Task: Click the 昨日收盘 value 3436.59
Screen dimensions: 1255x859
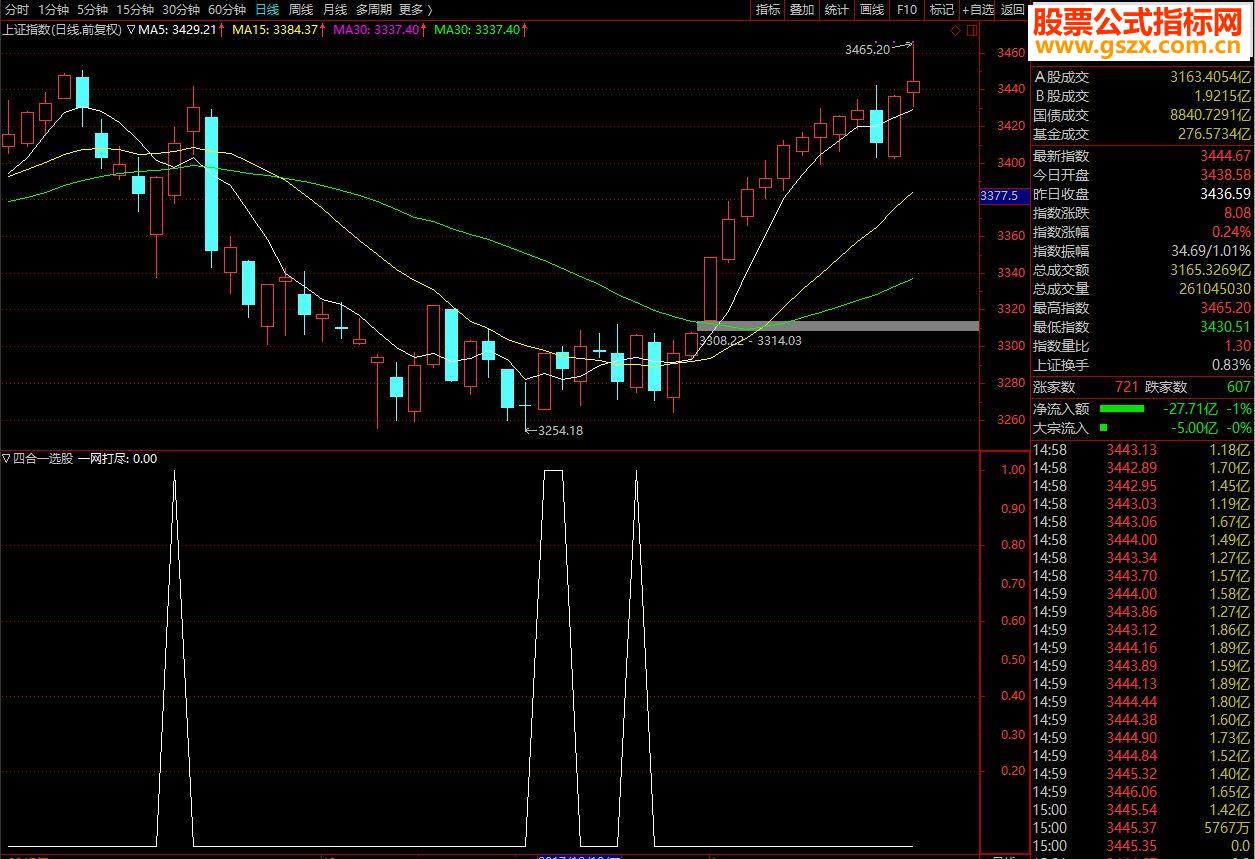Action: [x=1224, y=194]
